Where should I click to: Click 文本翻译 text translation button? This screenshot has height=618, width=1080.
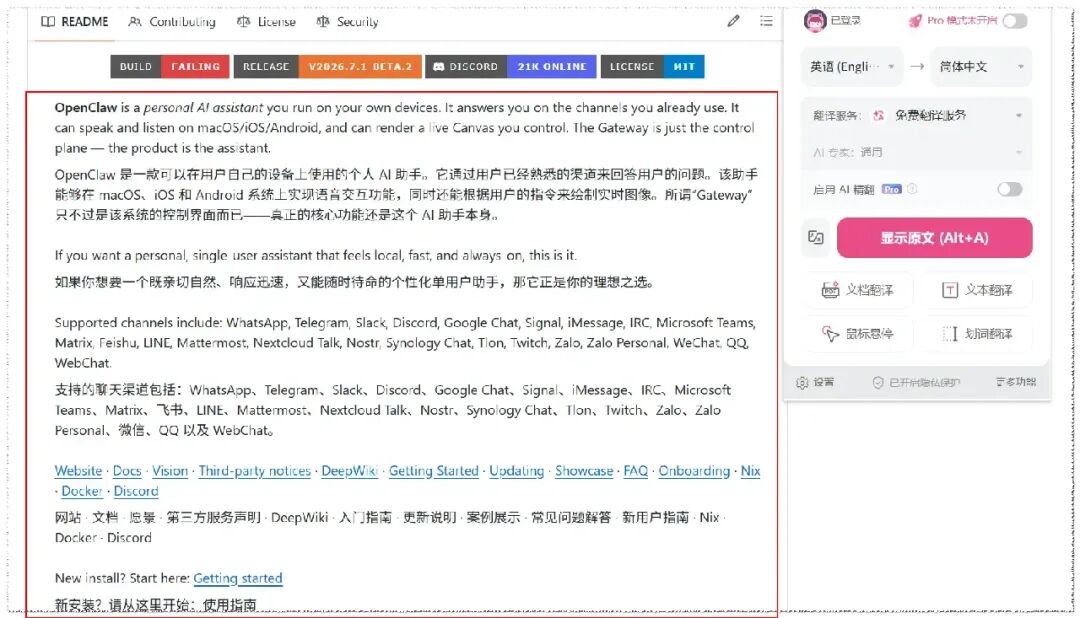click(x=977, y=290)
